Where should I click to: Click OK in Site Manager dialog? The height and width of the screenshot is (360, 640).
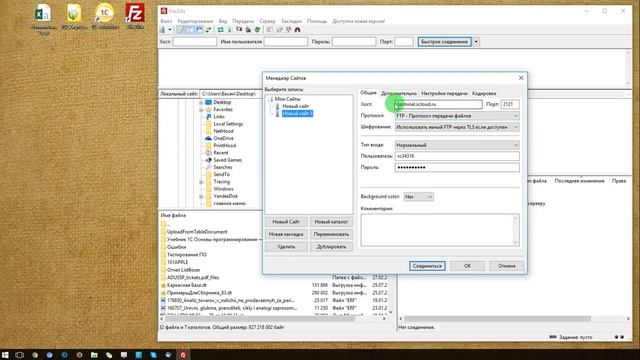click(467, 266)
